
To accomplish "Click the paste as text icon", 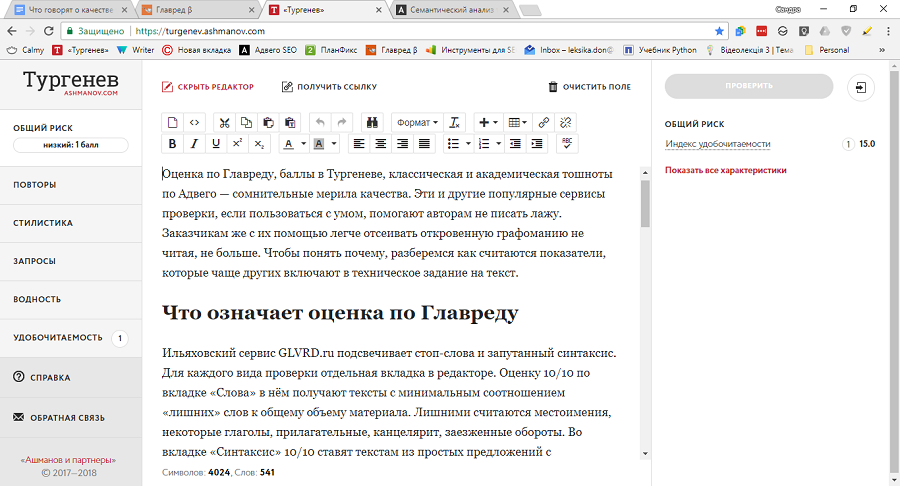I will (290, 122).
